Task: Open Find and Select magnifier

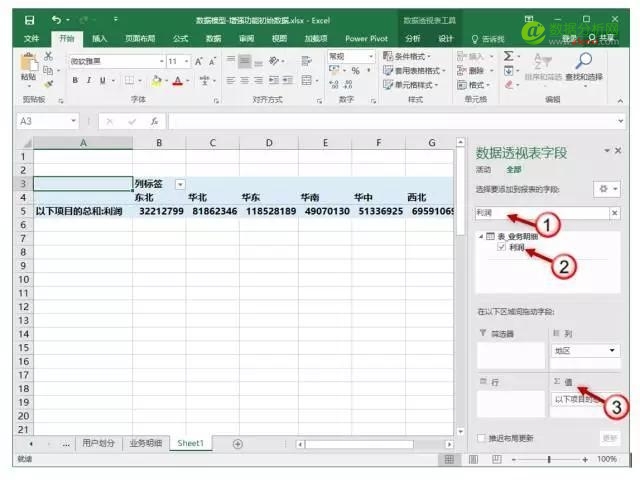Action: click(584, 61)
